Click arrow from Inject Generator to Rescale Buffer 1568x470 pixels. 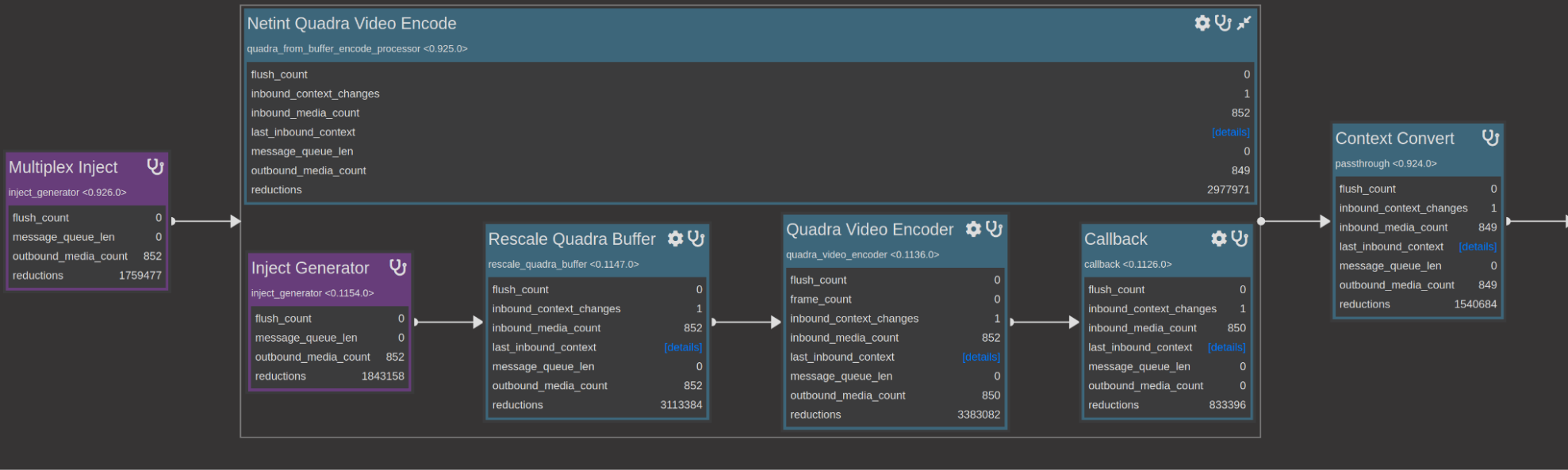(449, 322)
